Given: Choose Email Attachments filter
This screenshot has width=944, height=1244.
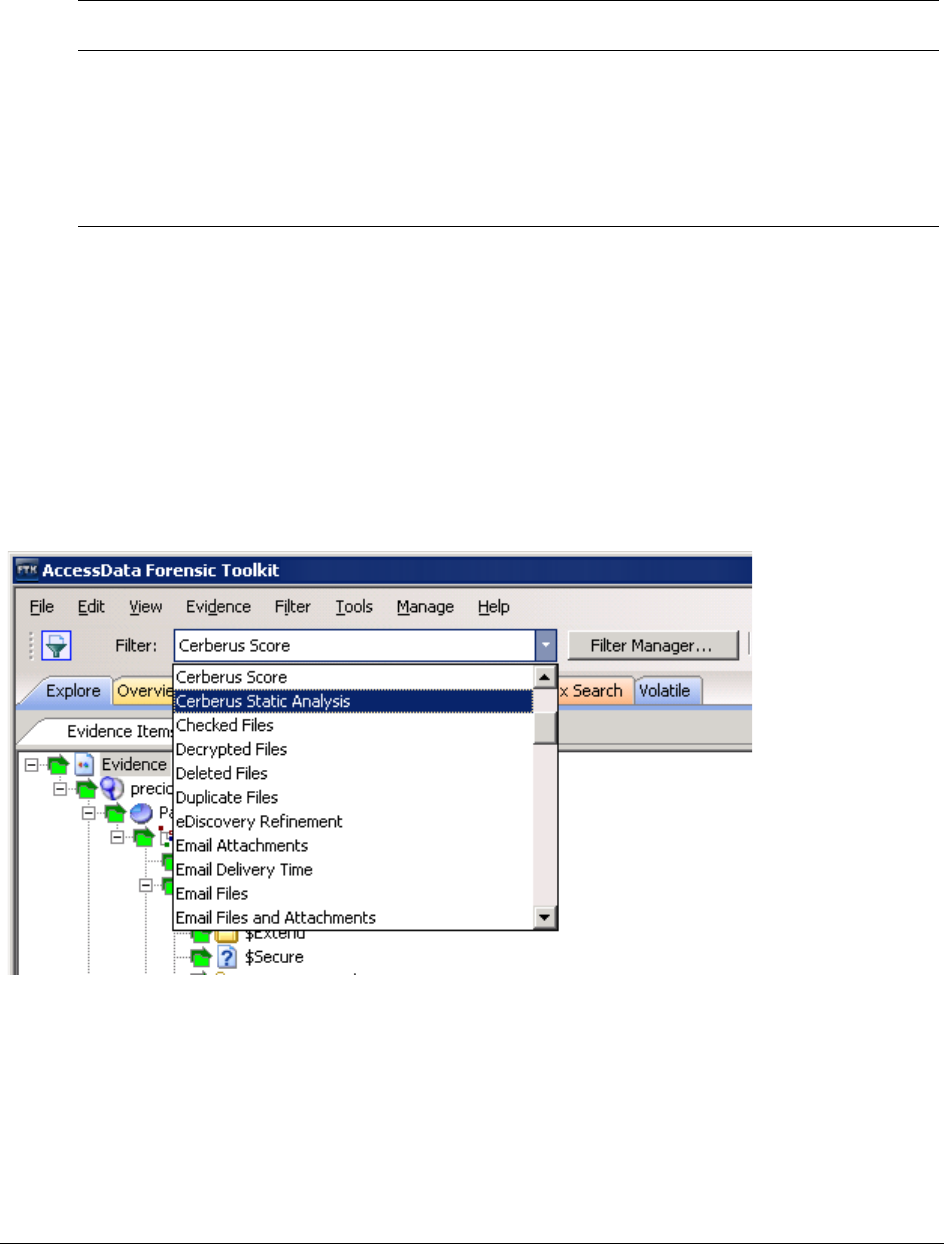Looking at the screenshot, I should (354, 845).
